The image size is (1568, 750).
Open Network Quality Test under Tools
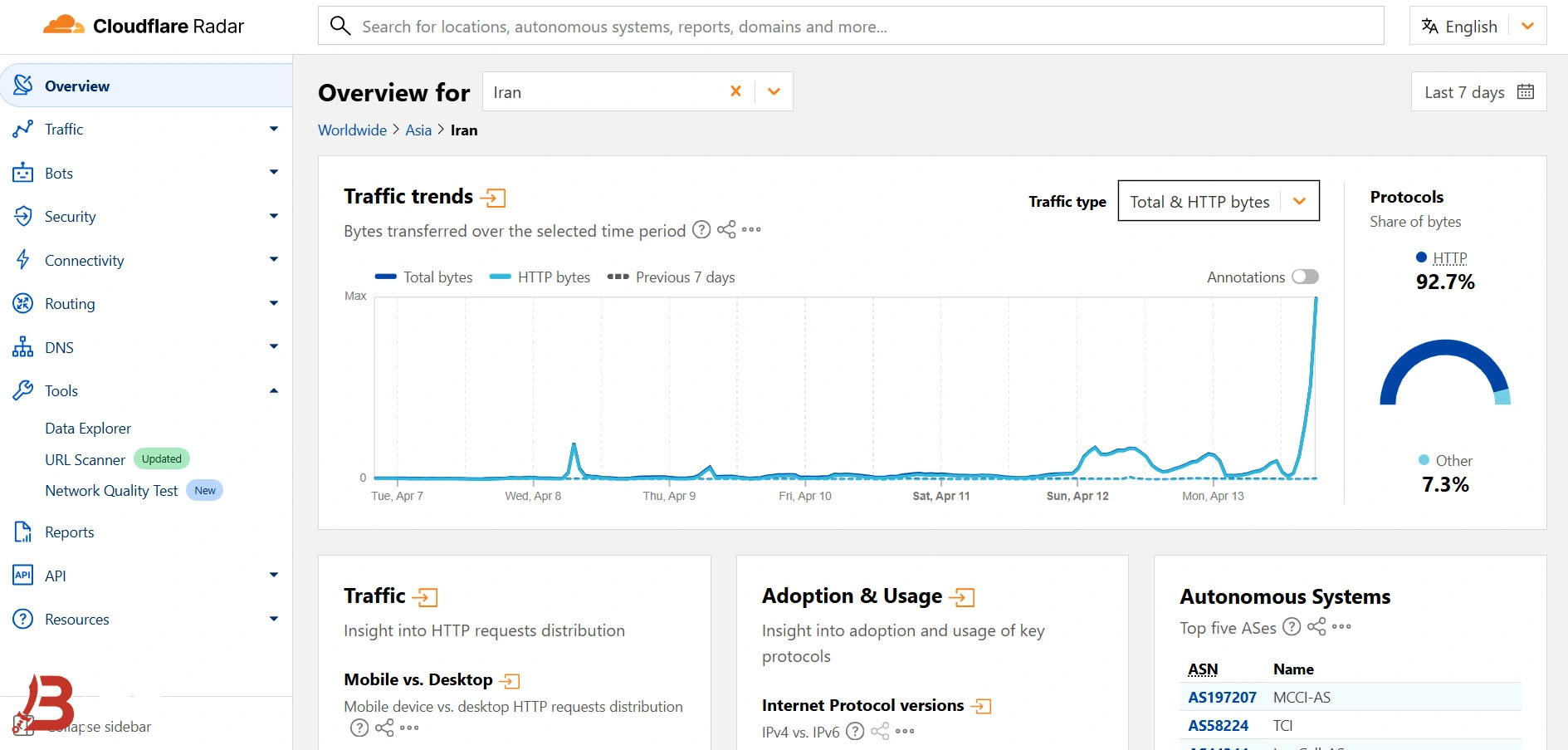[111, 491]
